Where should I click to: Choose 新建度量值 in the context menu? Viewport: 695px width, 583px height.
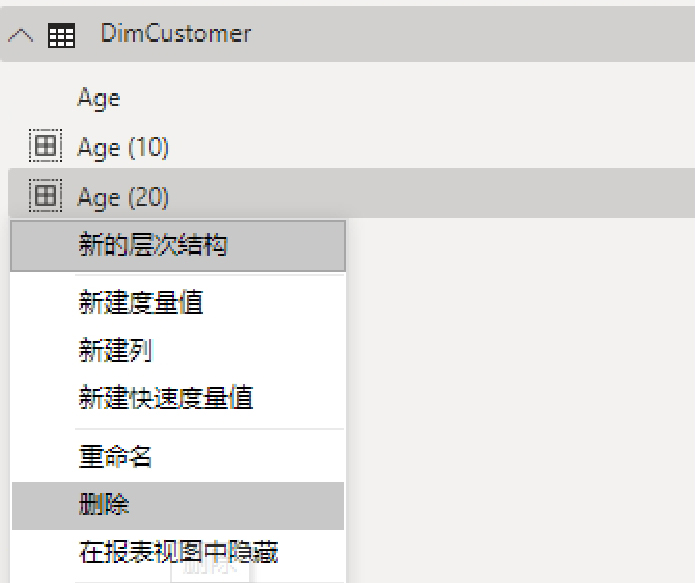[x=141, y=302]
